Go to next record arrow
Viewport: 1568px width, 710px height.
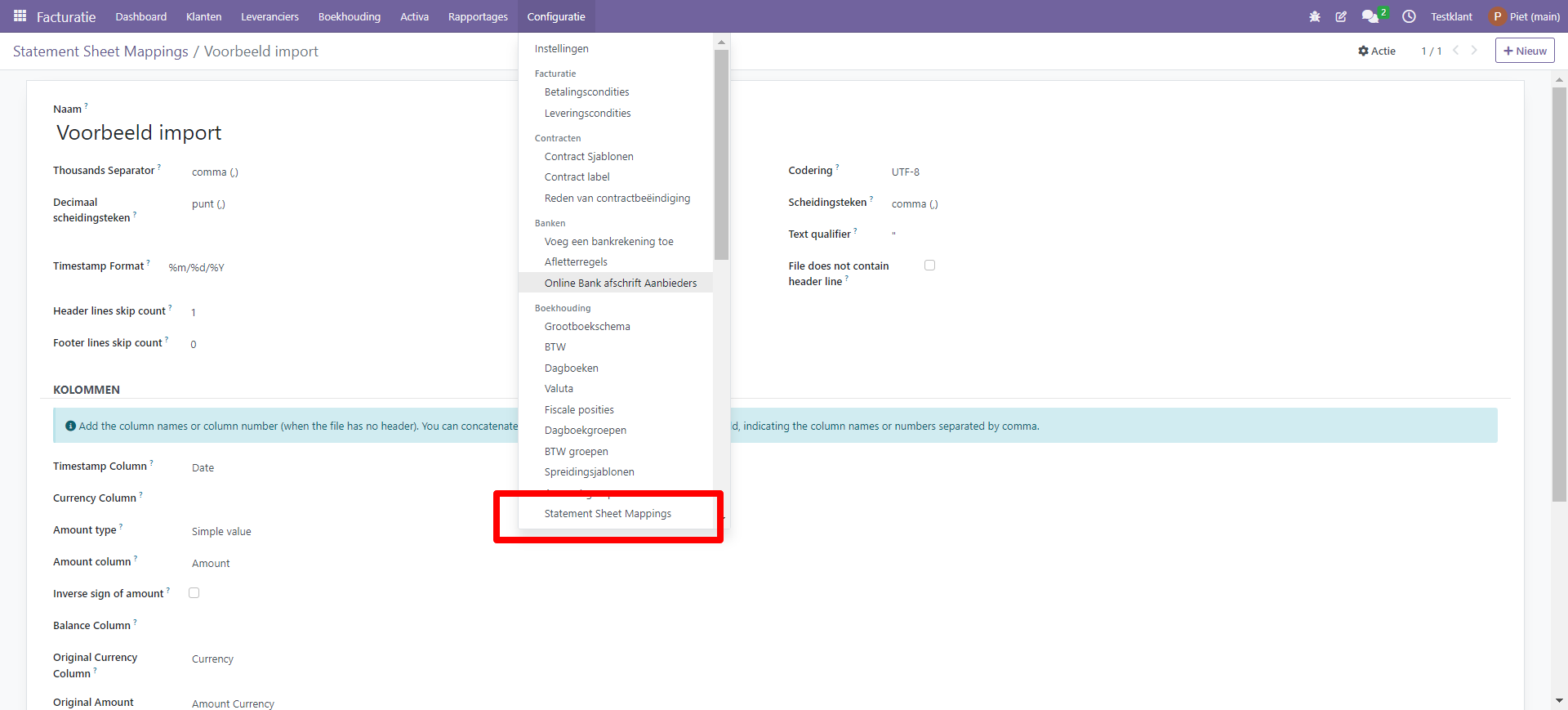[x=1474, y=51]
